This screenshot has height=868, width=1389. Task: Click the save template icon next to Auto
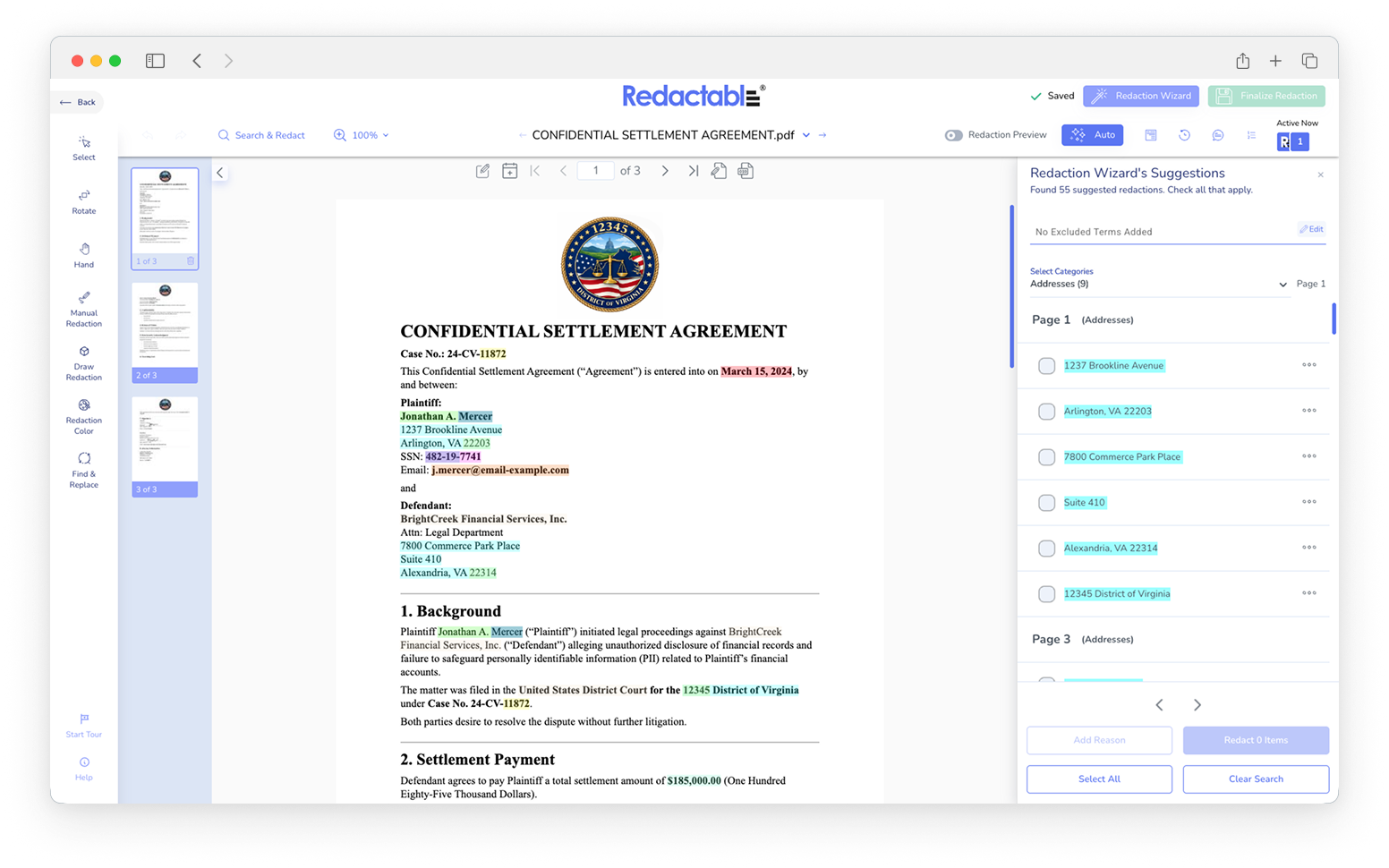1151,135
